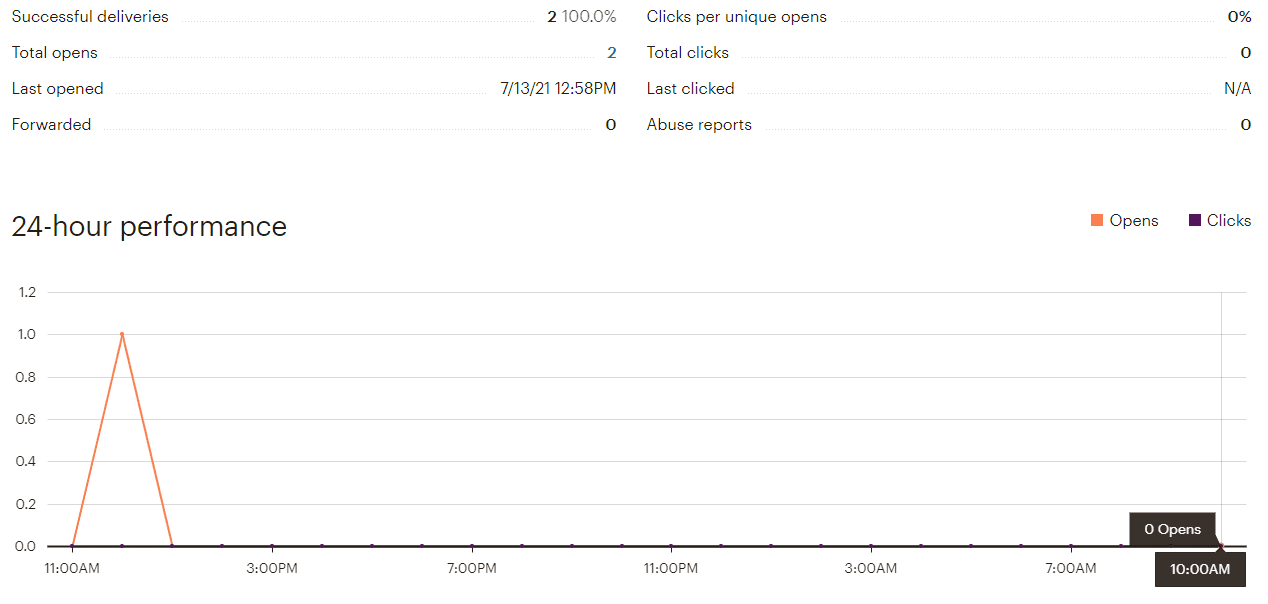Click the 3:00PM x-axis label
Image resolution: width=1268 pixels, height=604 pixels.
(272, 569)
